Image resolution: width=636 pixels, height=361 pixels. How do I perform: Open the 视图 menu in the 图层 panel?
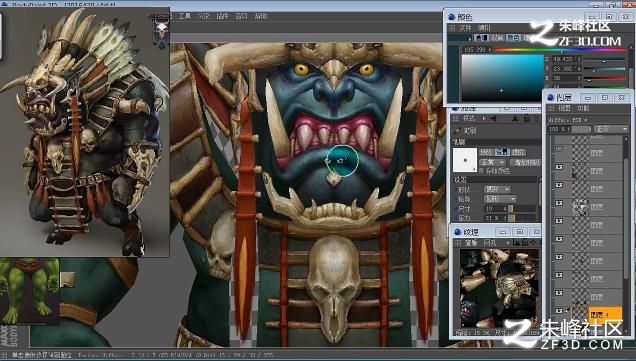pyautogui.click(x=564, y=108)
